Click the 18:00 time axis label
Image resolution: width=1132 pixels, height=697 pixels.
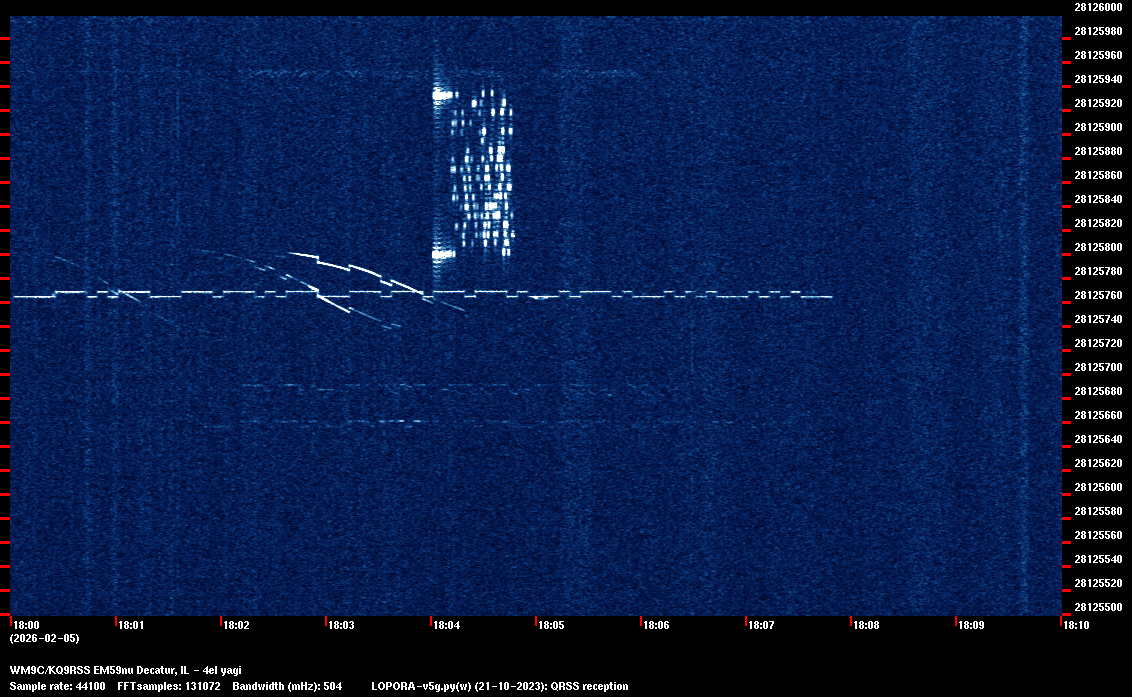click(x=27, y=625)
